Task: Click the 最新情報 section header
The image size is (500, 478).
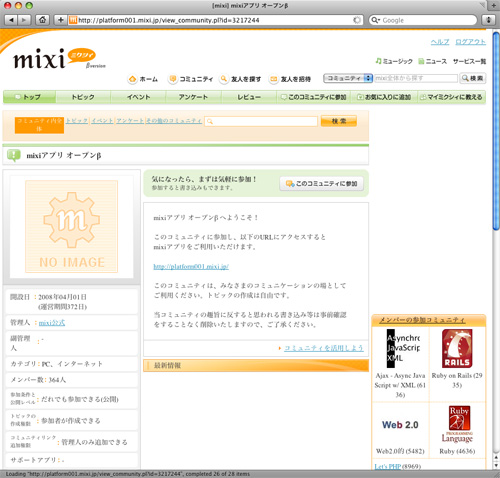Action: [256, 366]
